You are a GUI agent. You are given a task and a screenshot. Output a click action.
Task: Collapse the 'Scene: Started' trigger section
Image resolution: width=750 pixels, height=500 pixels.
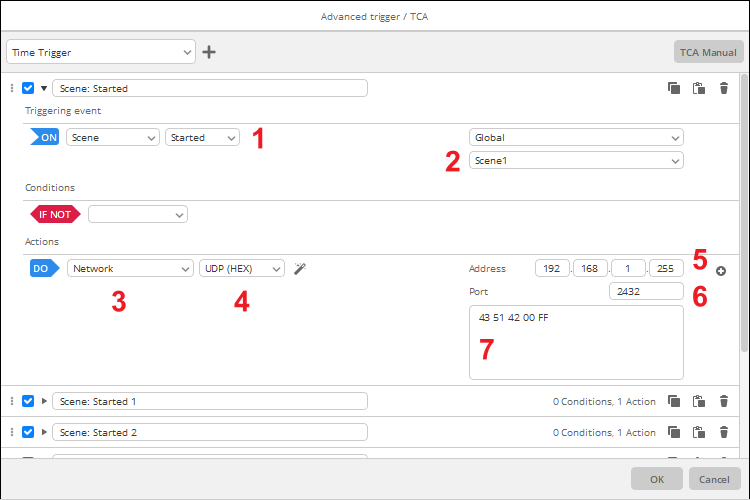[x=44, y=88]
